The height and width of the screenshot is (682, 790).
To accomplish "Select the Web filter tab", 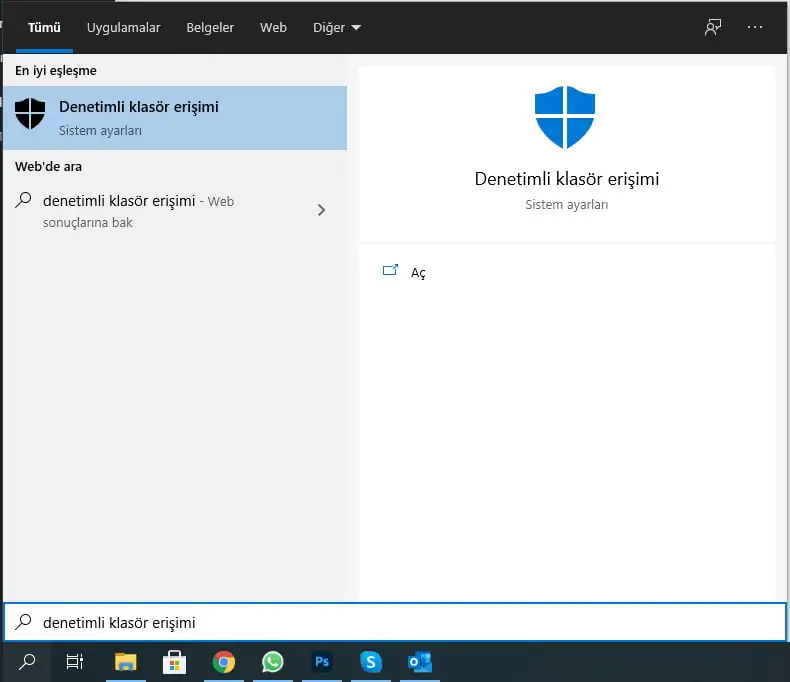I will pyautogui.click(x=273, y=28).
